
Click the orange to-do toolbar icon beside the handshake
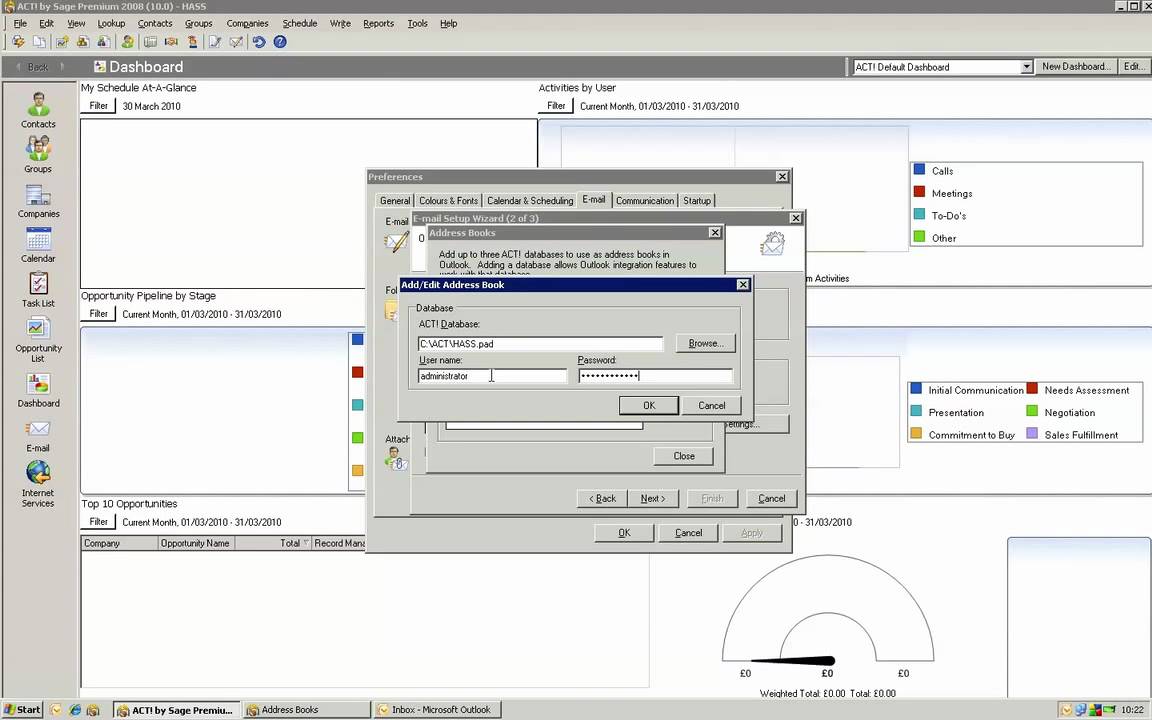[x=192, y=42]
